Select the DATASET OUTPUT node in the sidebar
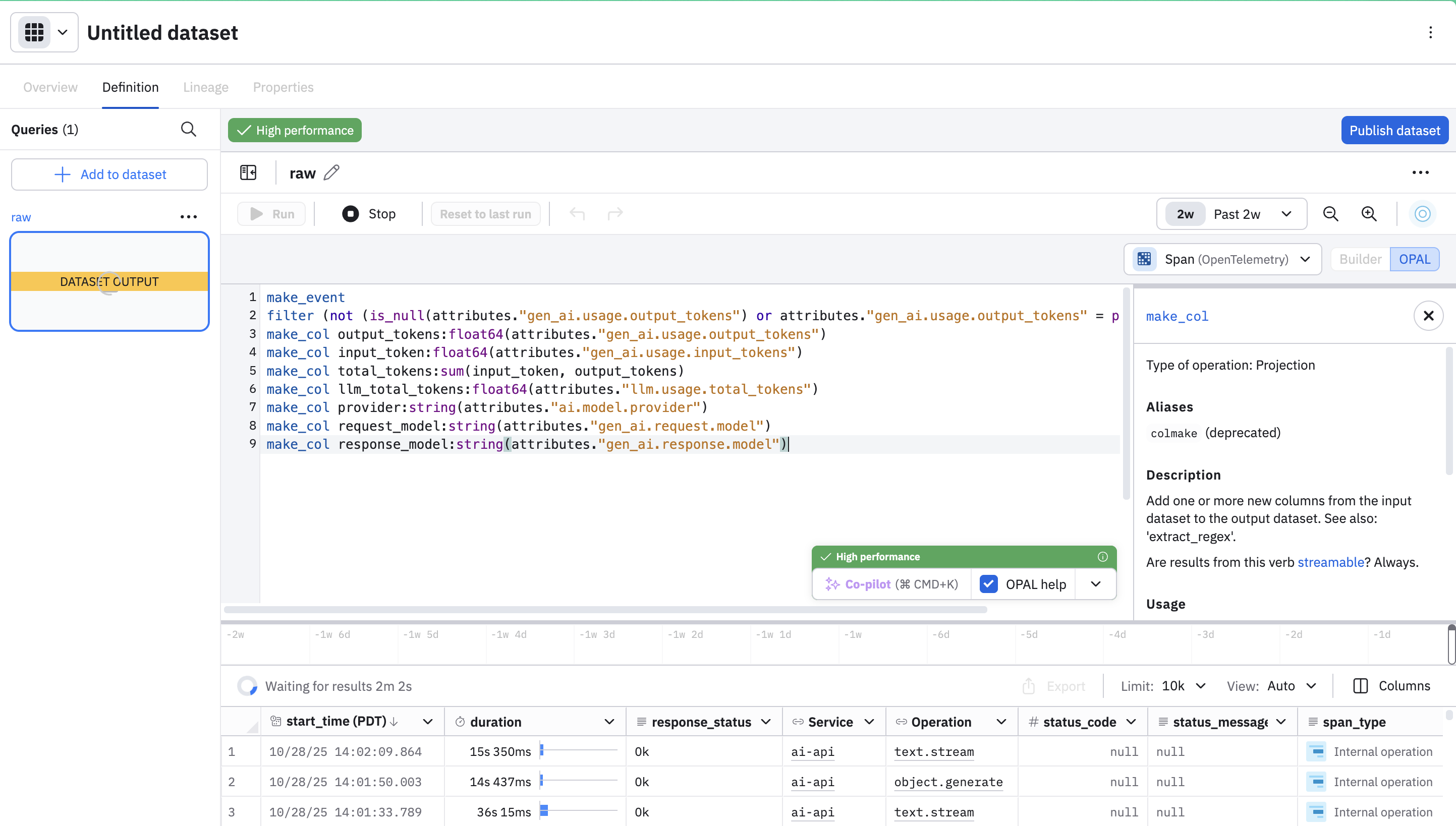Screen dimensions: 1456x826 tap(109, 281)
